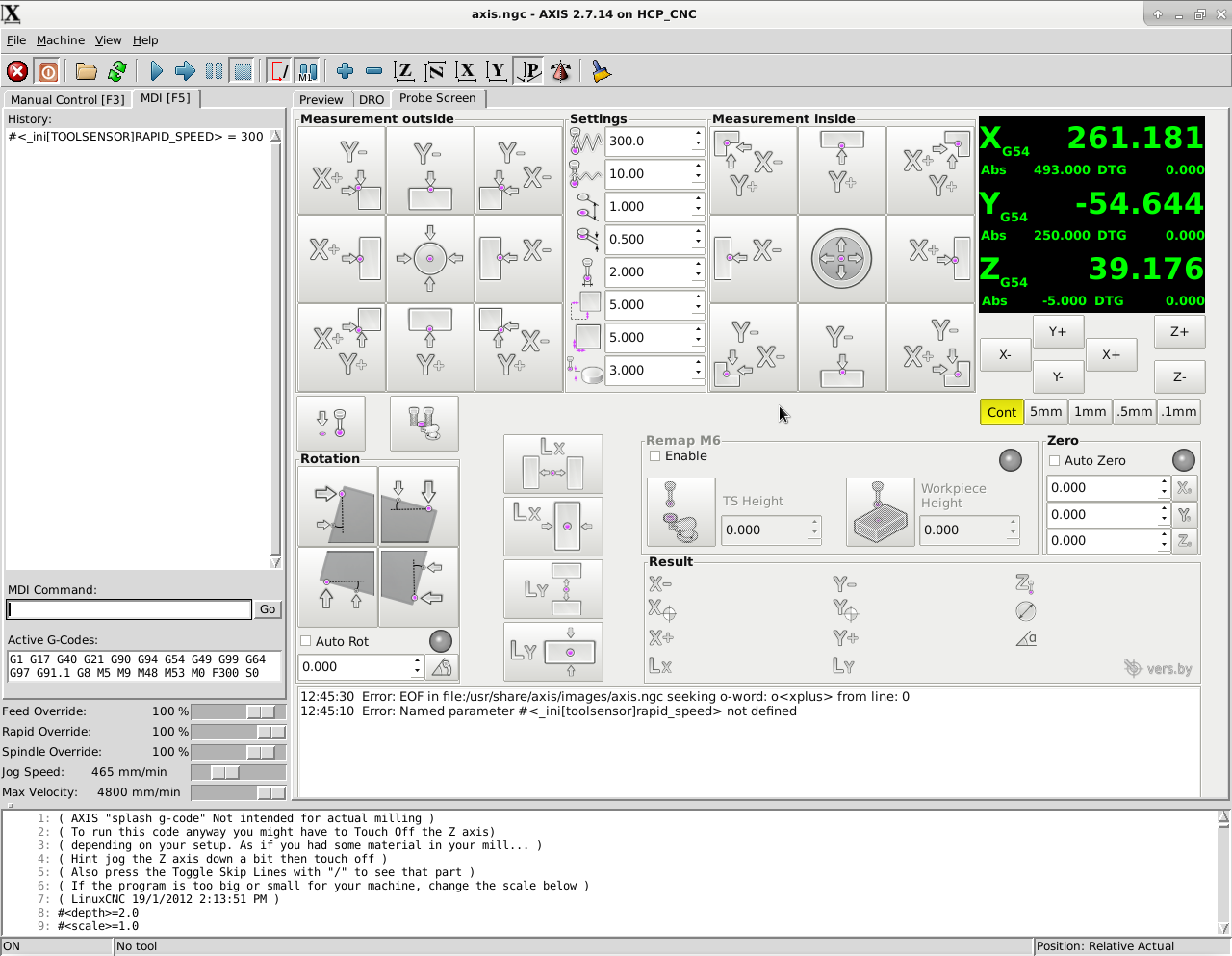Viewport: 1232px width, 956px height.
Task: Start outside measurement center circle probe
Action: click(x=430, y=259)
